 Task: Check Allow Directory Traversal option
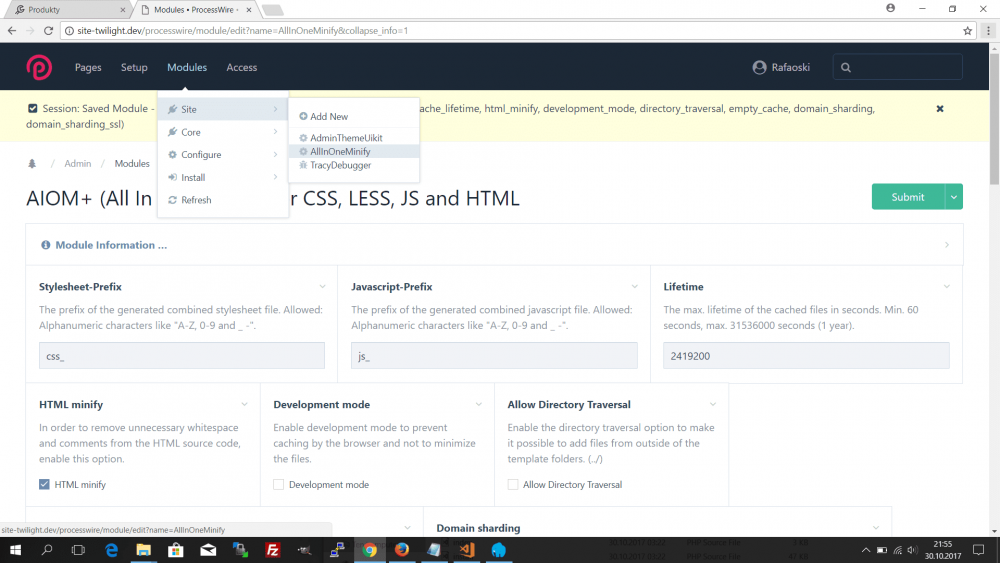513,485
